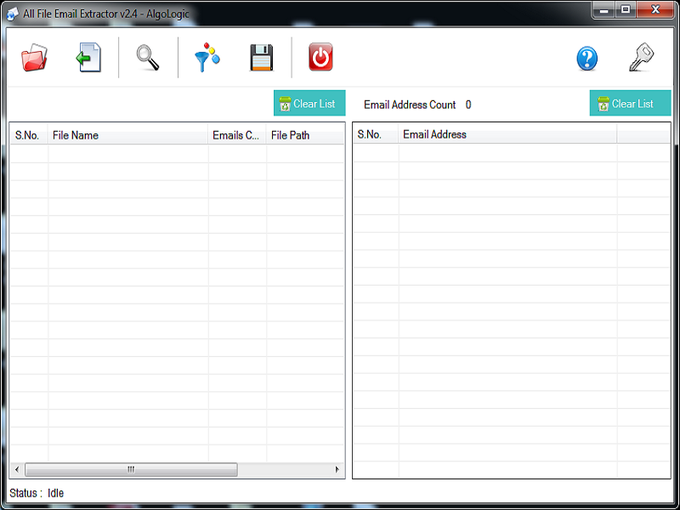
Task: Click the Emails C... column header
Action: click(x=237, y=135)
